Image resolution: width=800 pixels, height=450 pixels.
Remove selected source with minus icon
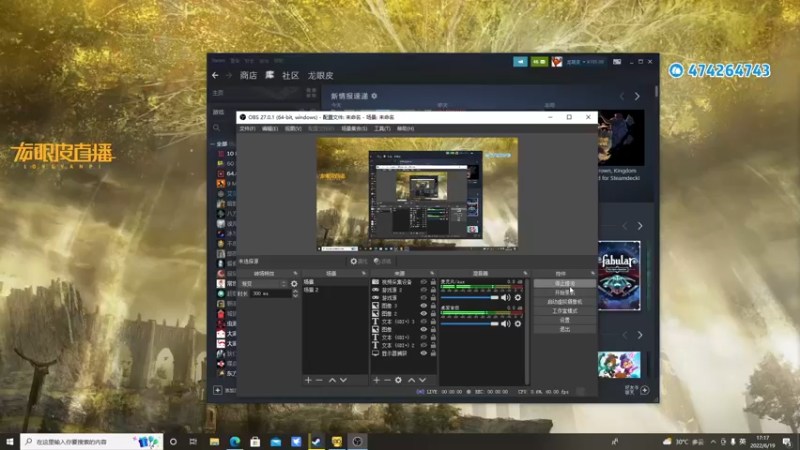click(387, 380)
